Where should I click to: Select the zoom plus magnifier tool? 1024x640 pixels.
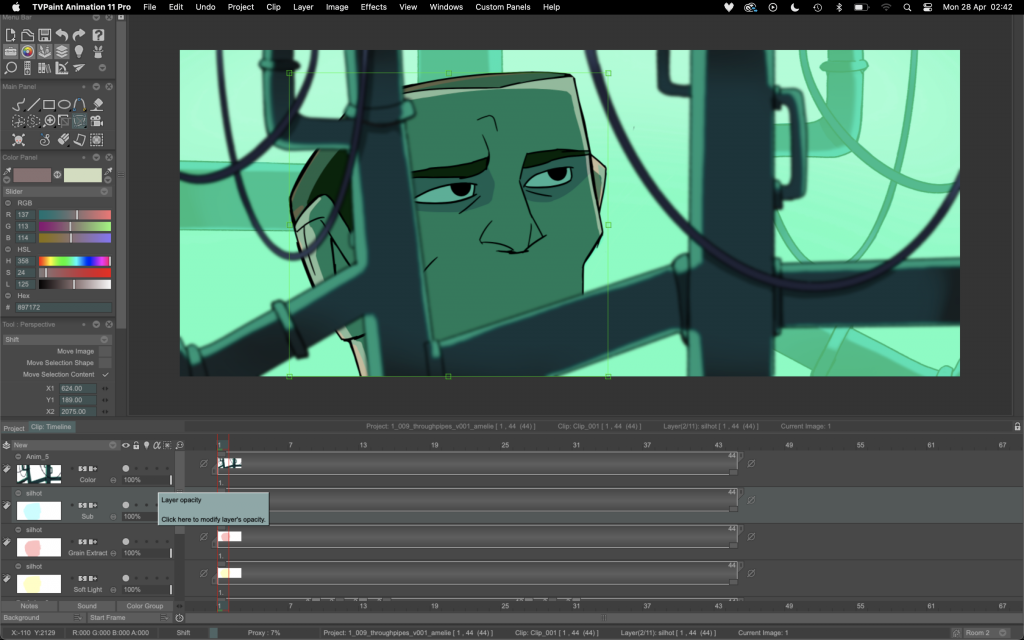point(49,121)
